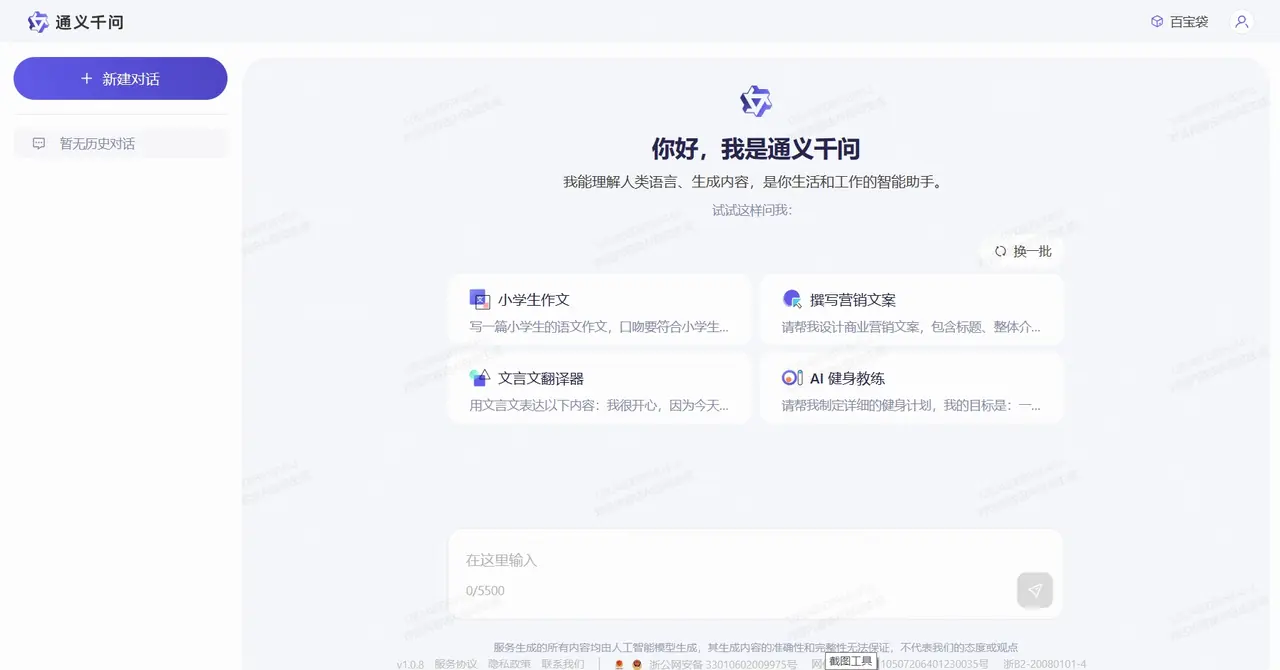Screen dimensions: 1280x670
Task: Start a new conversation via 新建对话
Action: click(120, 78)
